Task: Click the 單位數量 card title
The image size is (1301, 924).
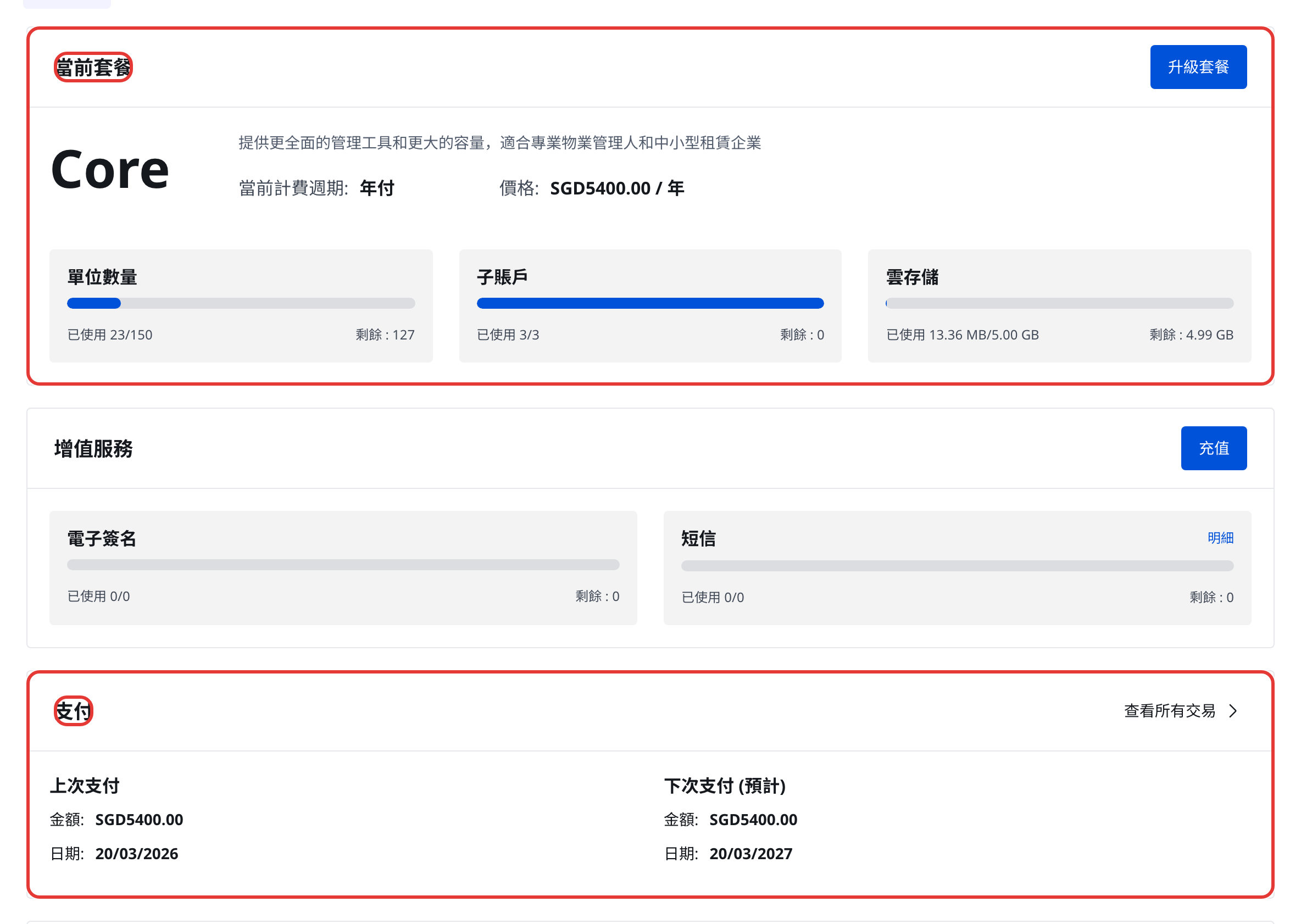Action: (x=102, y=277)
